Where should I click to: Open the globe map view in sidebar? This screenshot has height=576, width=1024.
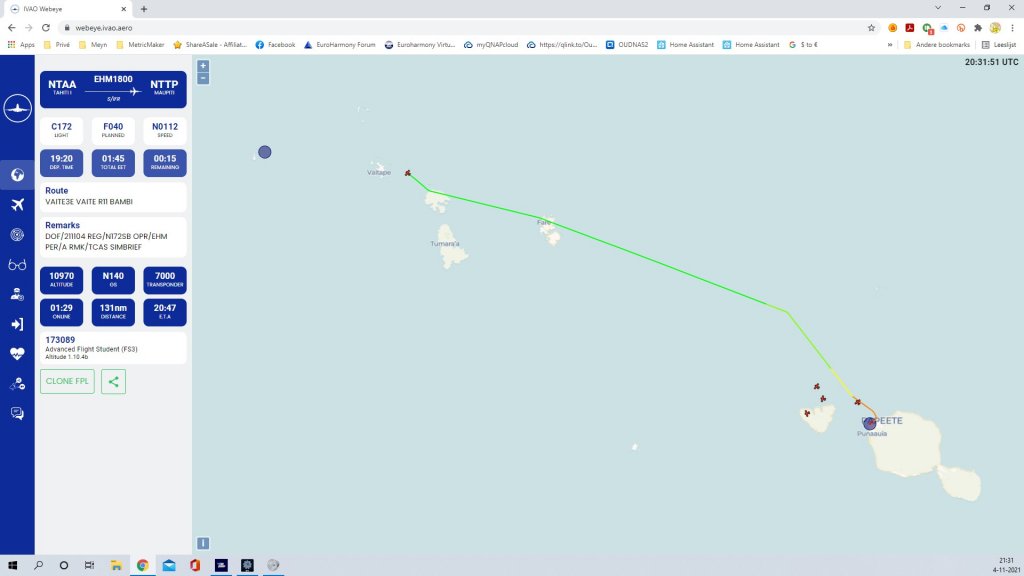(x=17, y=175)
